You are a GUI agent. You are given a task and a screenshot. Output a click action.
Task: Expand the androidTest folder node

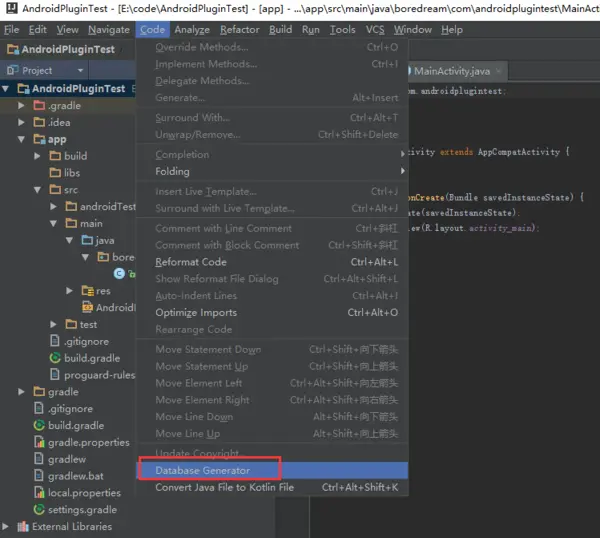tap(54, 206)
